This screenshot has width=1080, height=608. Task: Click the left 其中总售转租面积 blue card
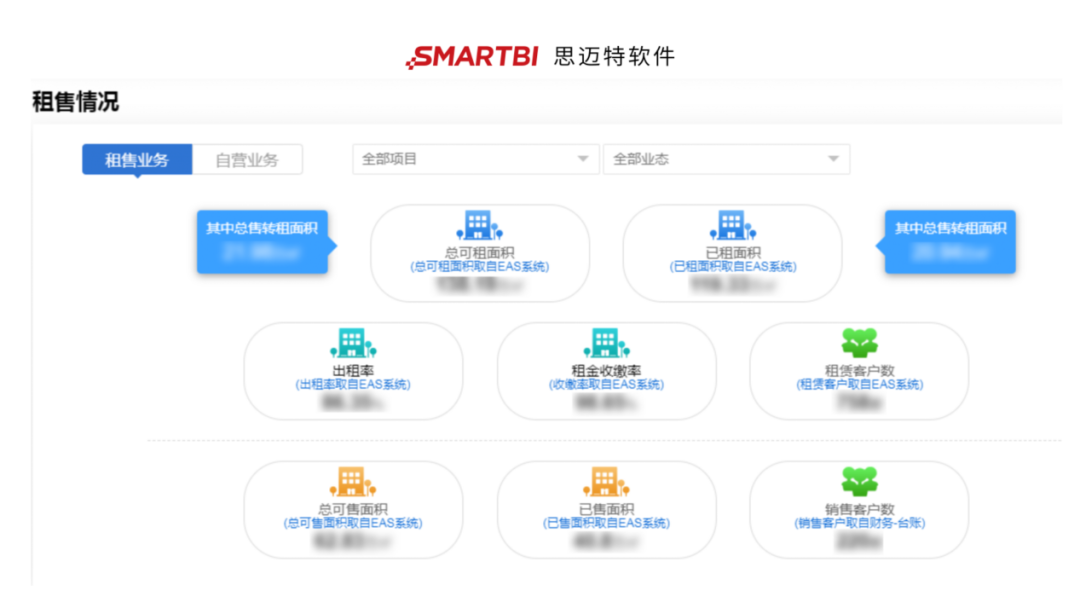pos(262,241)
